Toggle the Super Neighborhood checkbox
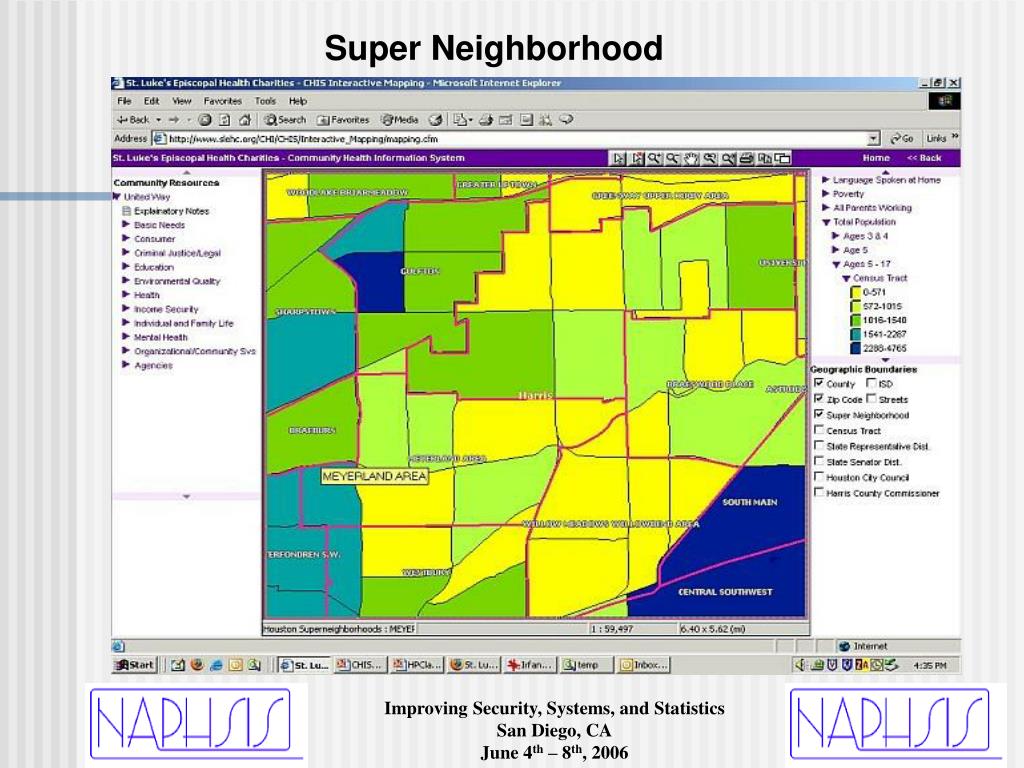1024x768 pixels. tap(818, 414)
